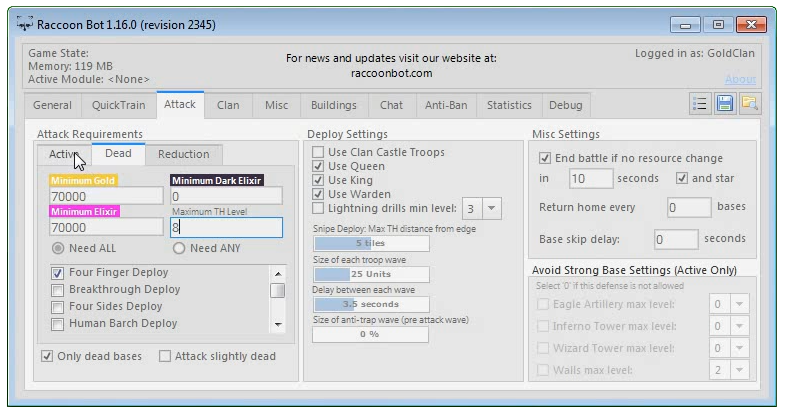Click the deploy list scrollbar thumb
The image size is (785, 419).
277,291
